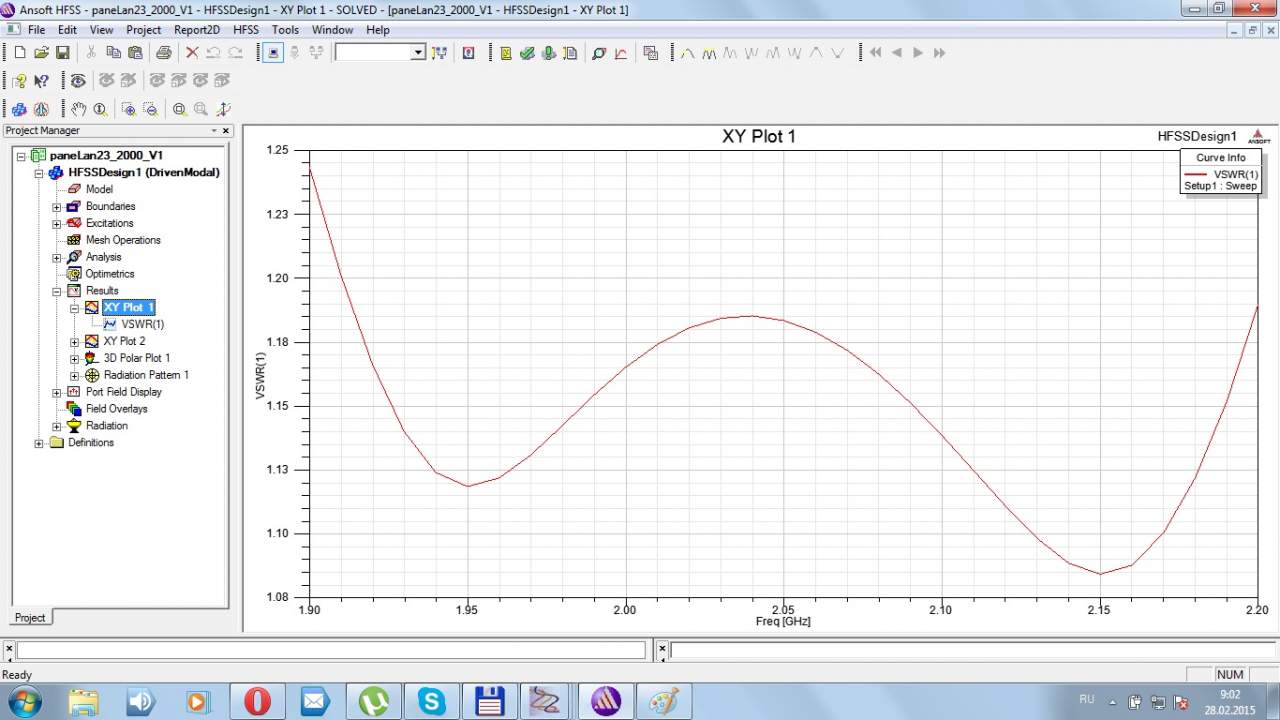The image size is (1280, 720).
Task: Switch to the Project tab
Action: tap(29, 617)
